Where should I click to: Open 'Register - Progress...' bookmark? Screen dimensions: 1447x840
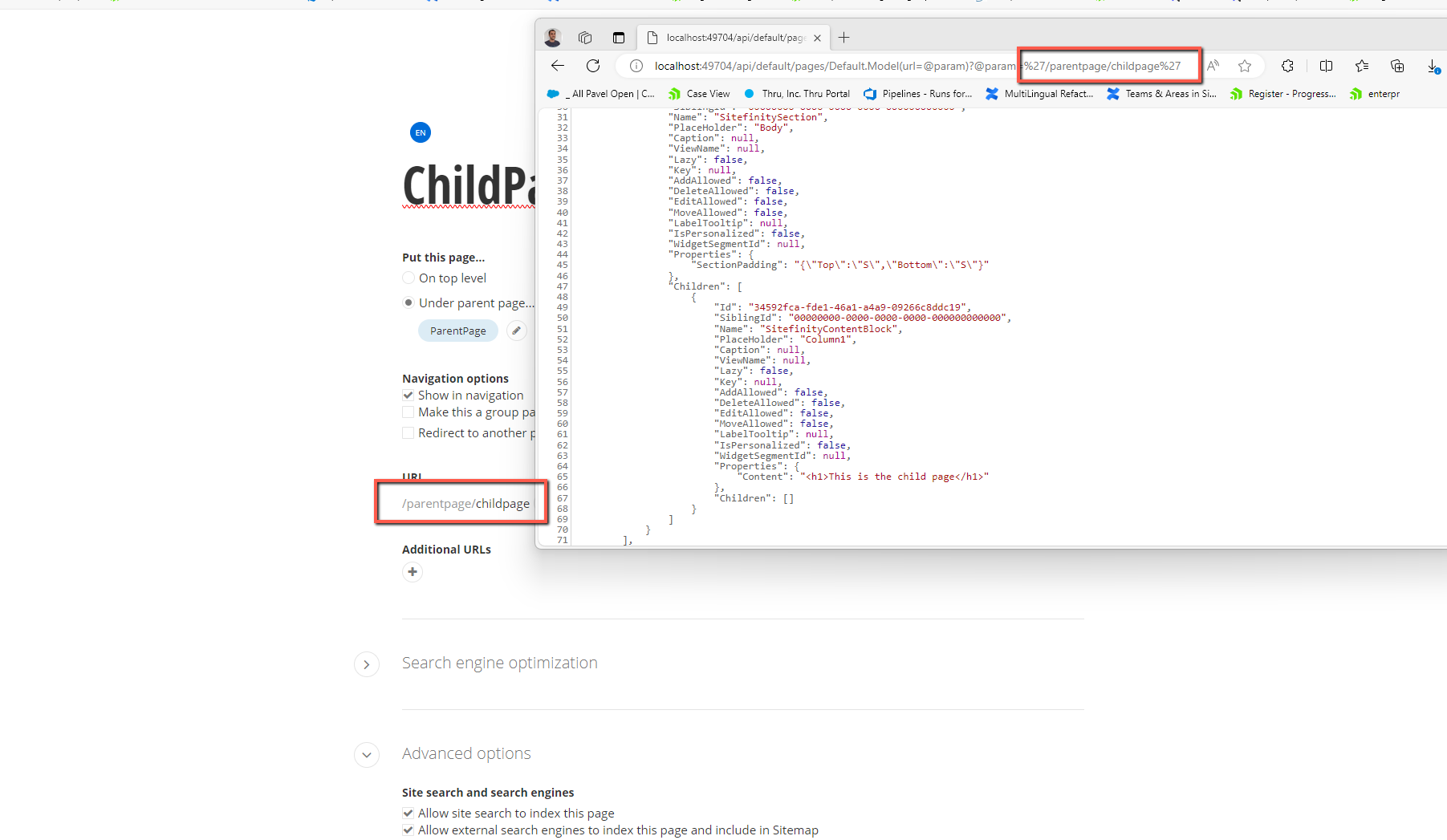[x=1283, y=94]
